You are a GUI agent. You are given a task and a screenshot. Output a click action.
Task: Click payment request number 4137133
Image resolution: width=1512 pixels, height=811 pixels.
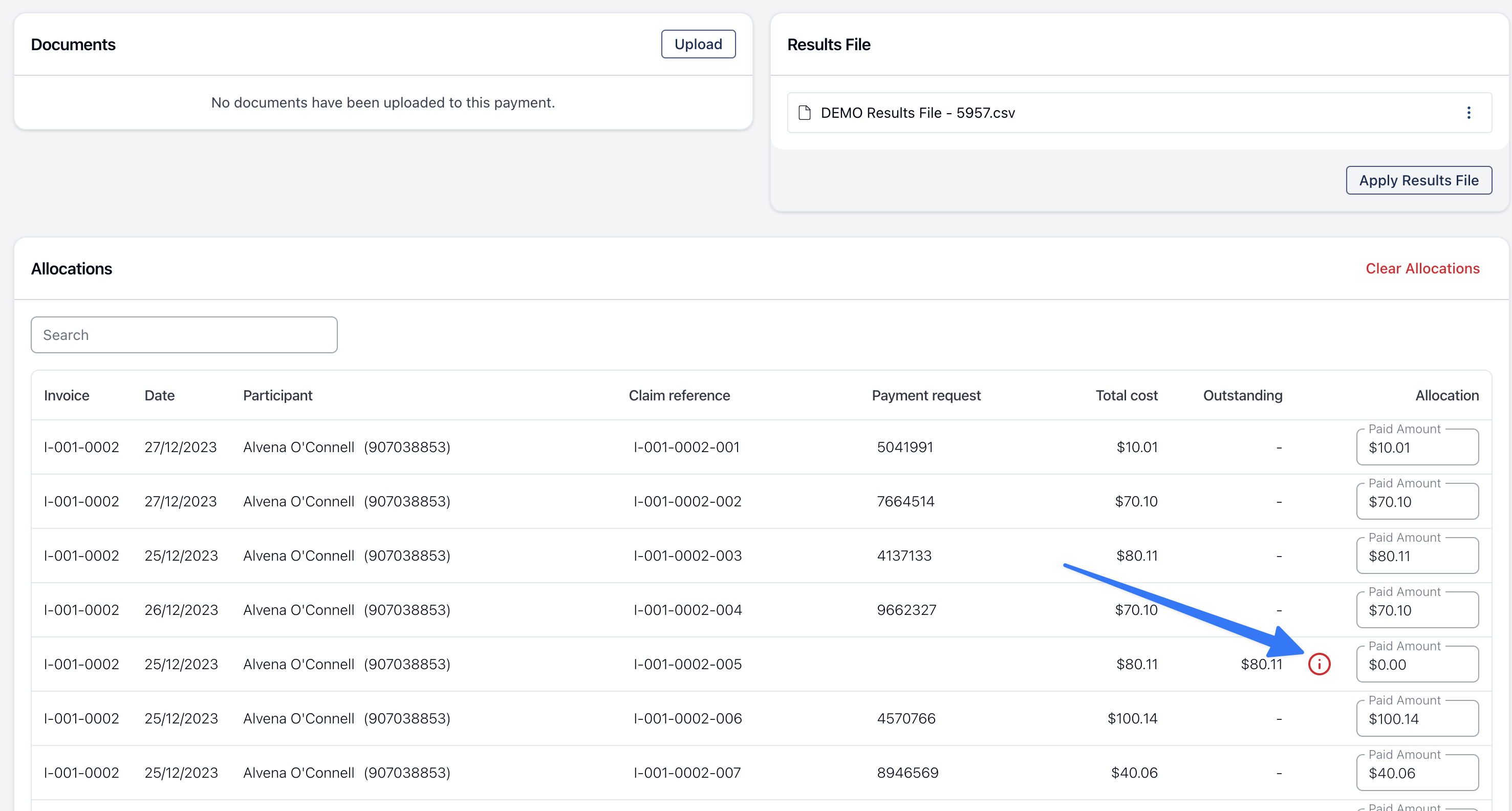coord(904,556)
